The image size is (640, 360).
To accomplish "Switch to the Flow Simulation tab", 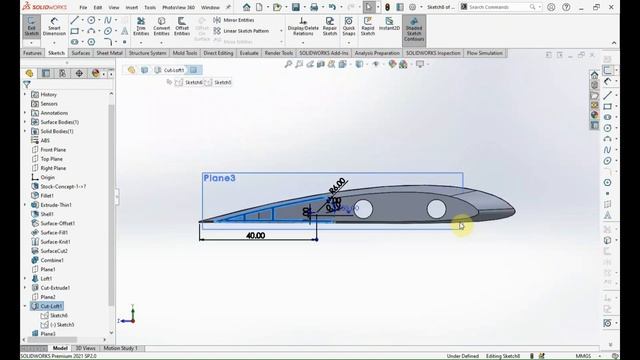I will [485, 53].
